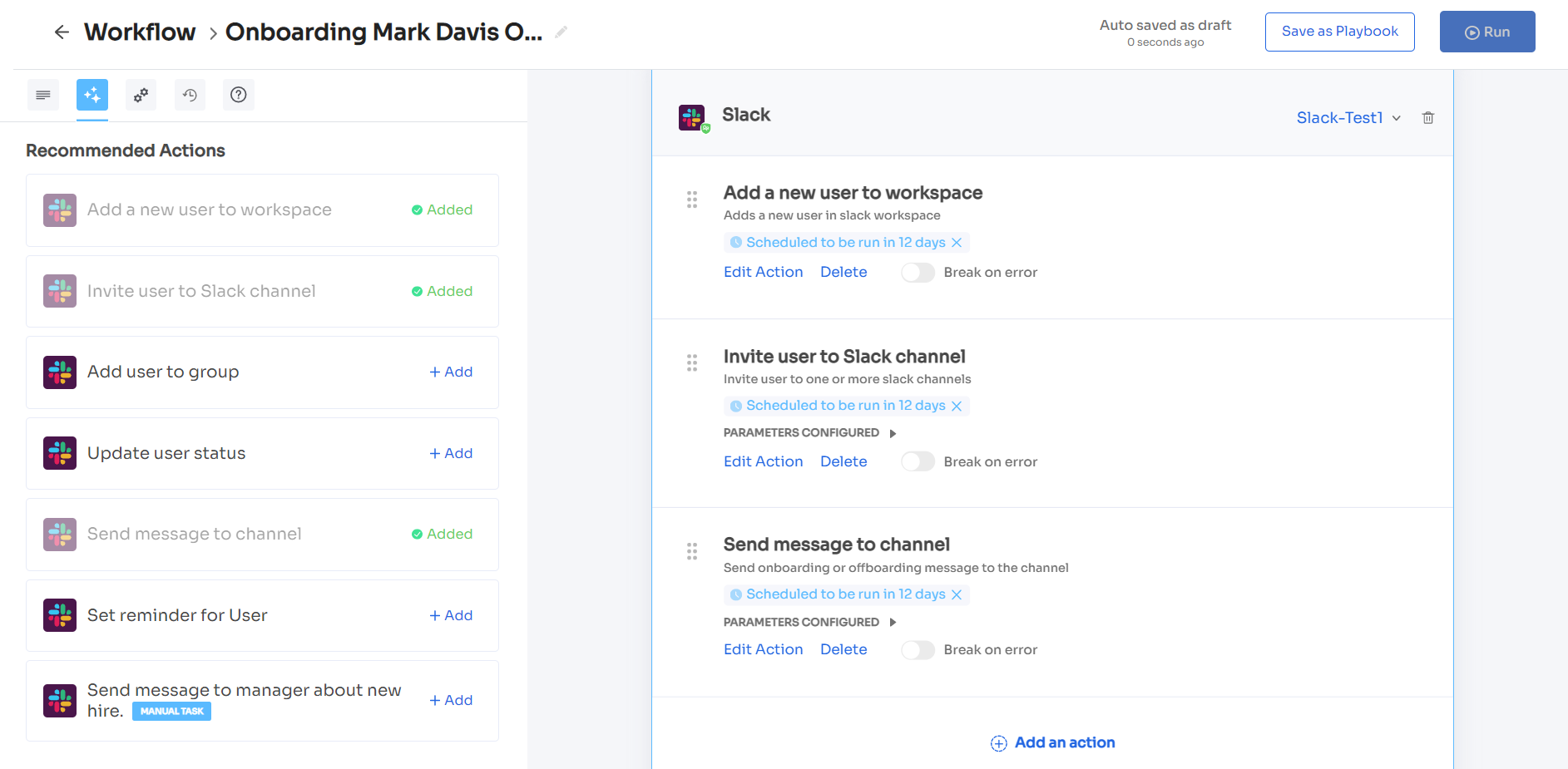This screenshot has width=1568, height=769.
Task: Click the MANUAL TASK badge
Action: (171, 712)
